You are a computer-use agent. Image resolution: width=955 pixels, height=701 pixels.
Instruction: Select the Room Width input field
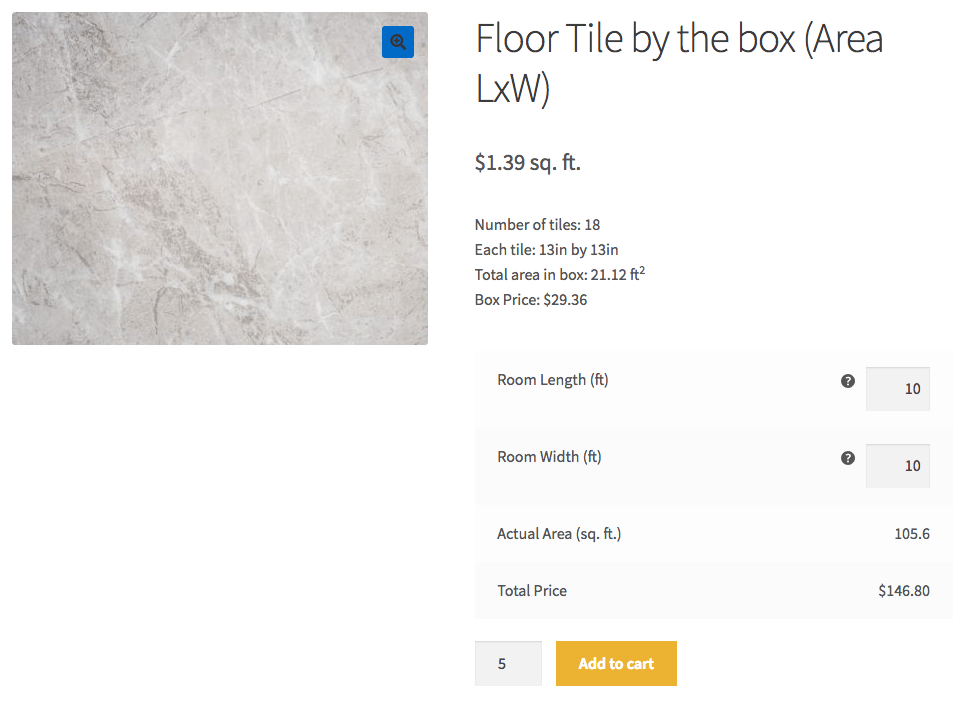tap(896, 465)
